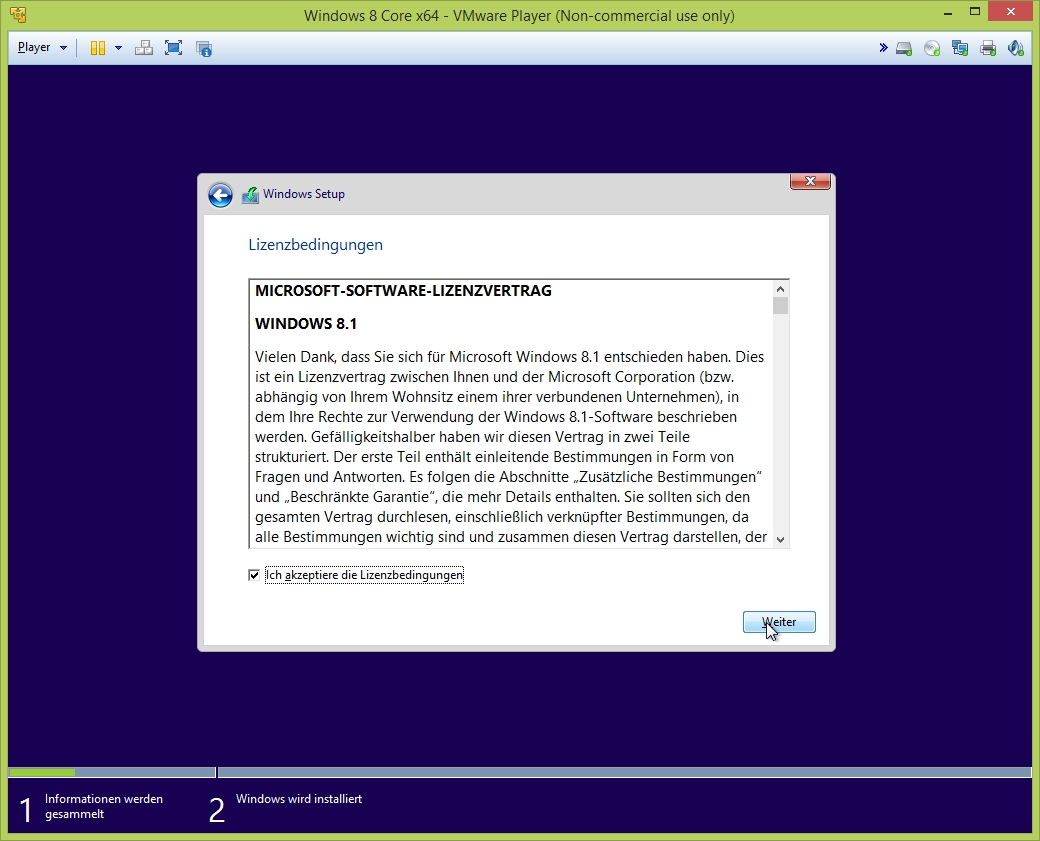Screen dimensions: 1040x841
Task: Click the Windows Setup installer icon
Action: [250, 194]
